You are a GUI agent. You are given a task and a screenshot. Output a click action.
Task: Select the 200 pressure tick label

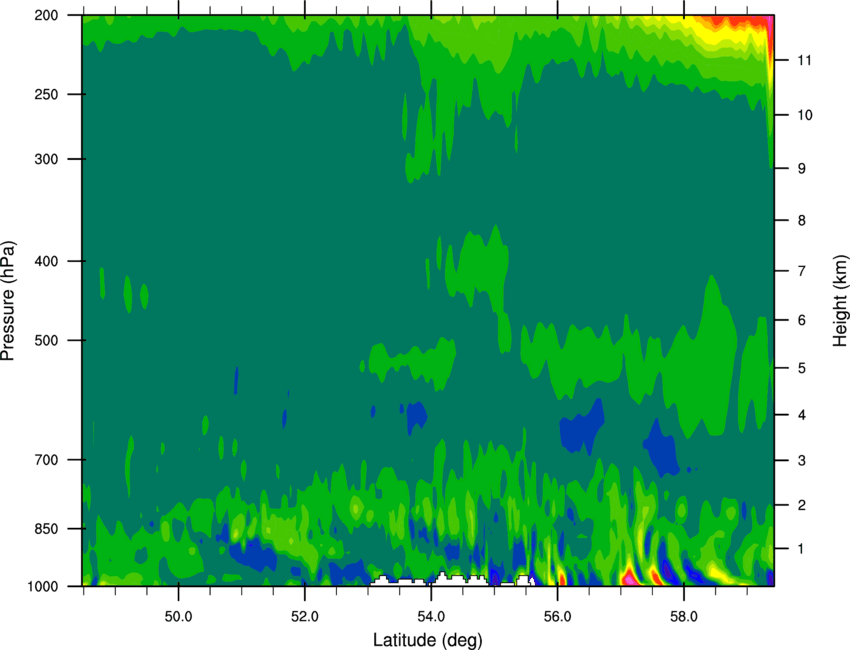[46, 15]
